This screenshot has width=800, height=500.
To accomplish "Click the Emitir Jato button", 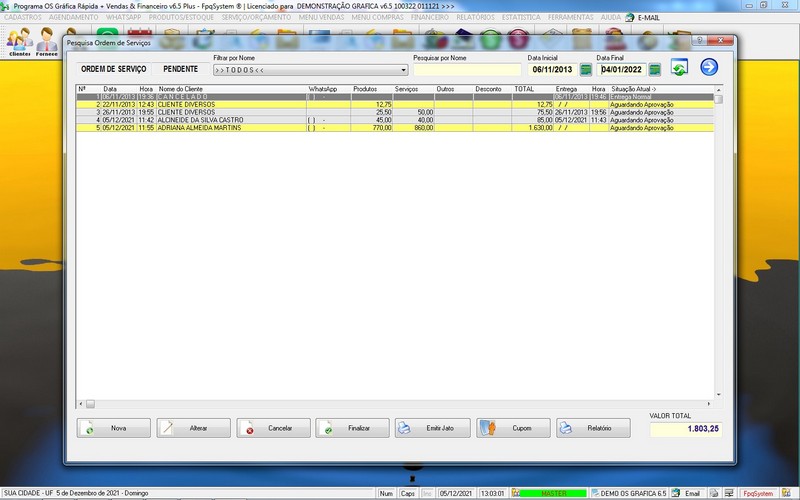I will [x=433, y=428].
